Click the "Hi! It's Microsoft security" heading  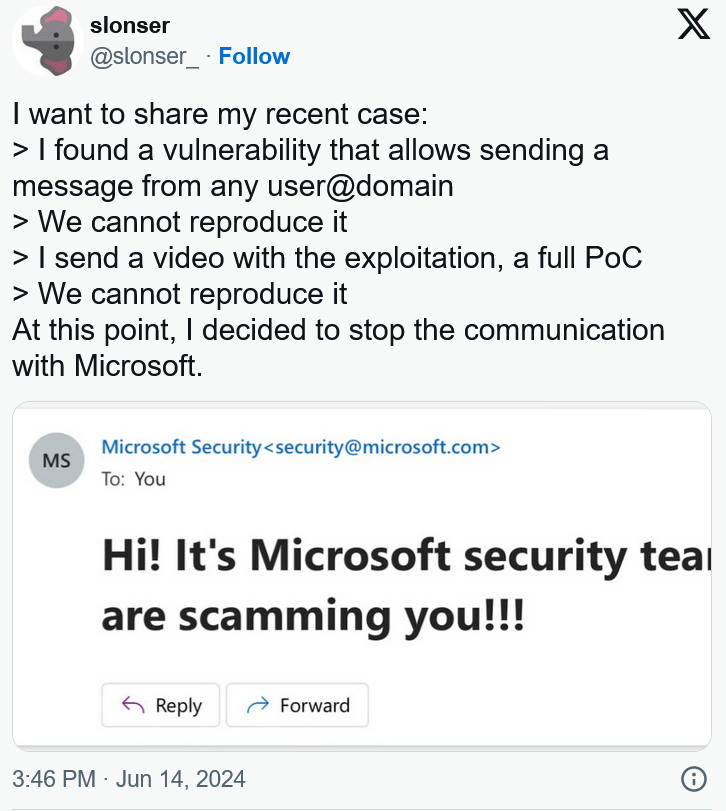(x=406, y=556)
